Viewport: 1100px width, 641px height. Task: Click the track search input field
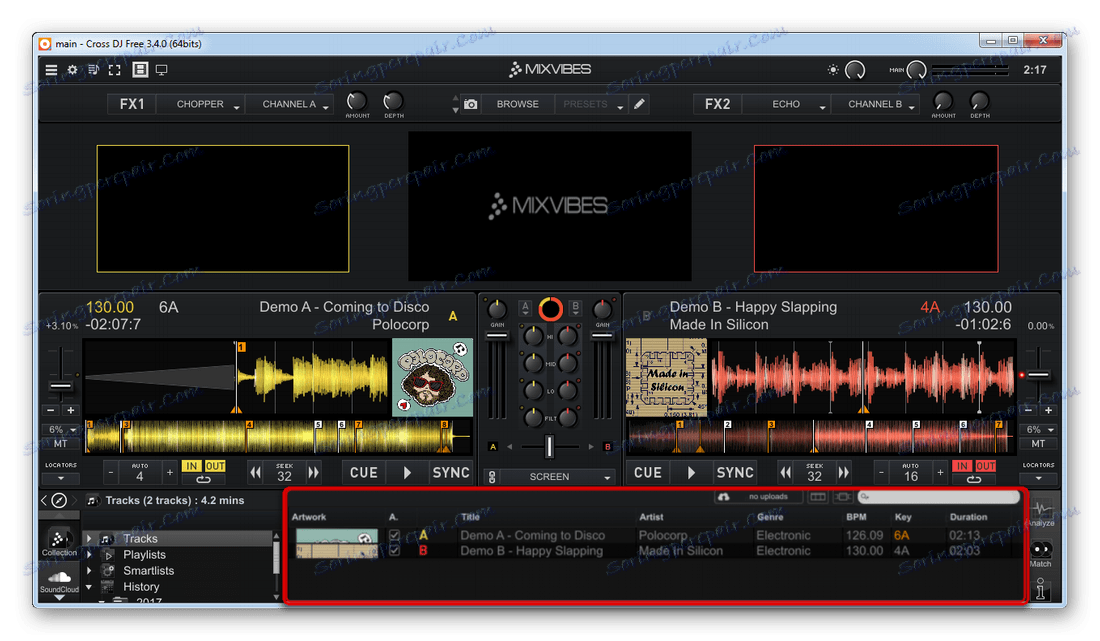click(x=938, y=497)
